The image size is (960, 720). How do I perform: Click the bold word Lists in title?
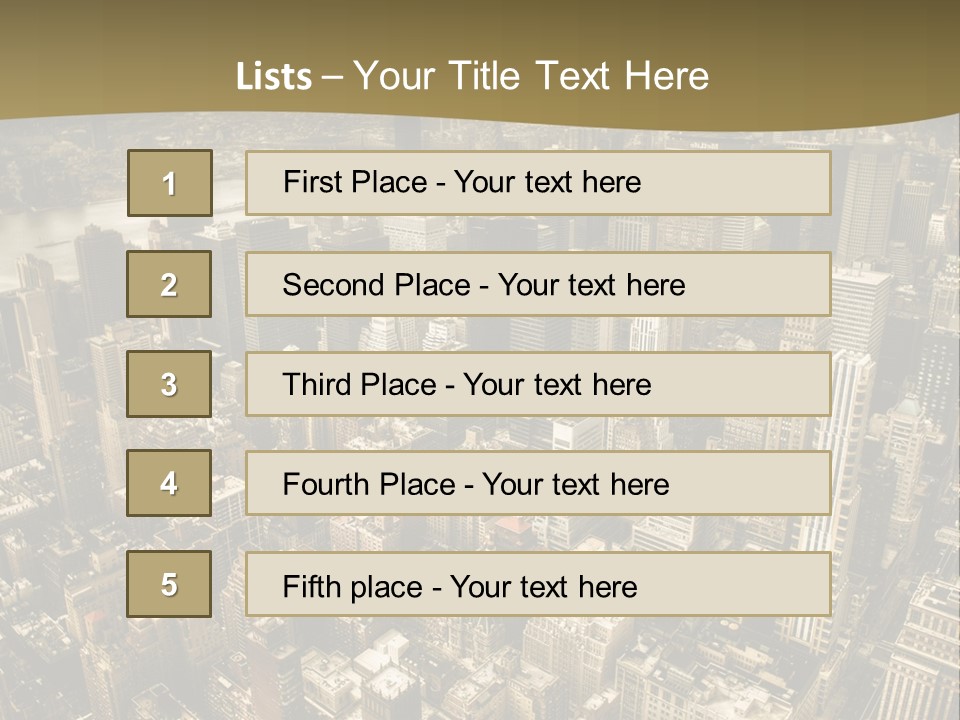click(274, 77)
